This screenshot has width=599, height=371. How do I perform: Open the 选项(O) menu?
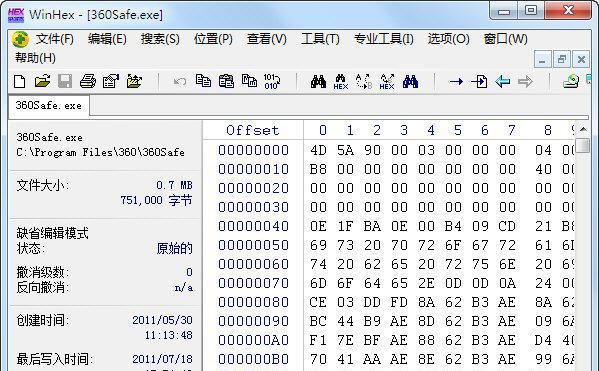tap(448, 39)
